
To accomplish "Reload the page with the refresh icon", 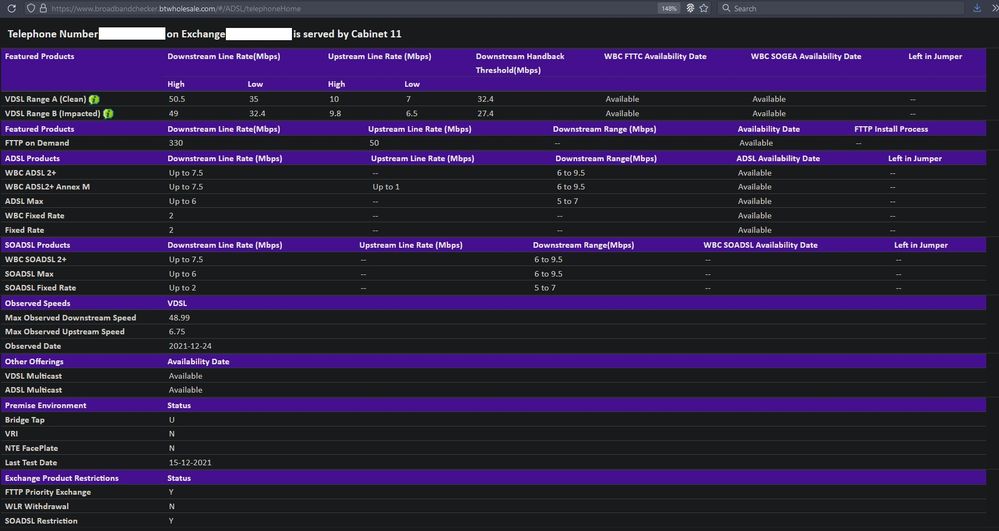I will point(11,8).
